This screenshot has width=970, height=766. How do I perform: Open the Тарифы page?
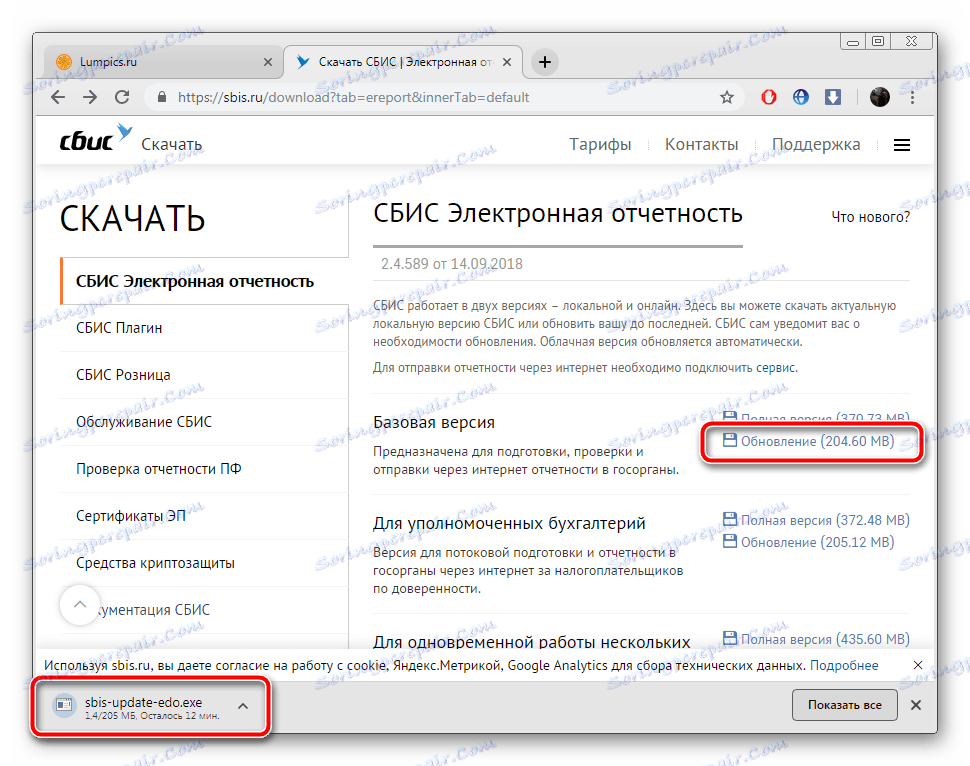600,144
